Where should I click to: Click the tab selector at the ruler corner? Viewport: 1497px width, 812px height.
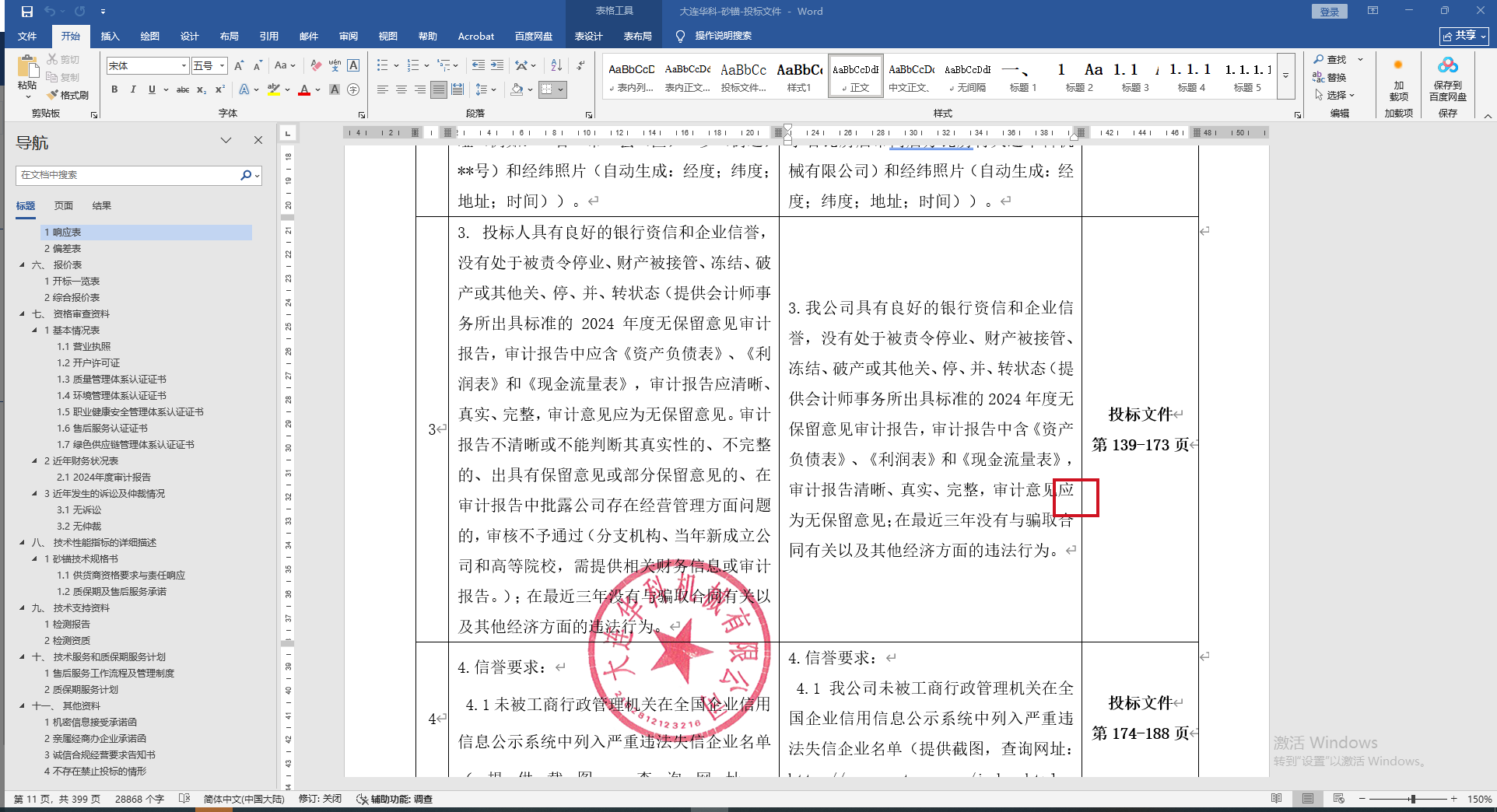[x=287, y=133]
